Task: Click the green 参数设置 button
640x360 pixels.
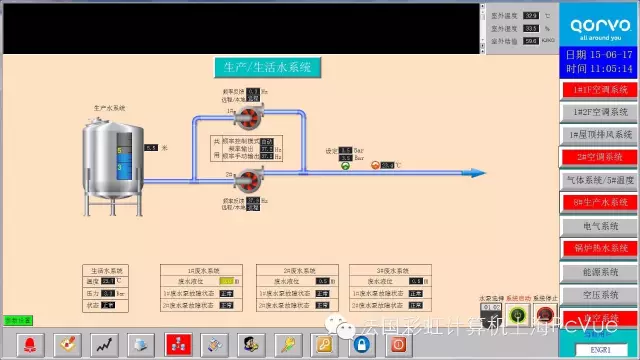Action: coord(18,320)
